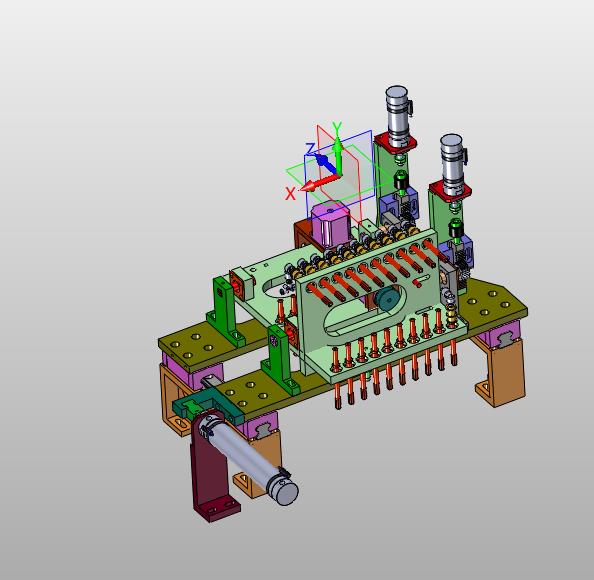Select the small red pin on the front plate
The width and height of the screenshot is (594, 580).
[x=416, y=283]
